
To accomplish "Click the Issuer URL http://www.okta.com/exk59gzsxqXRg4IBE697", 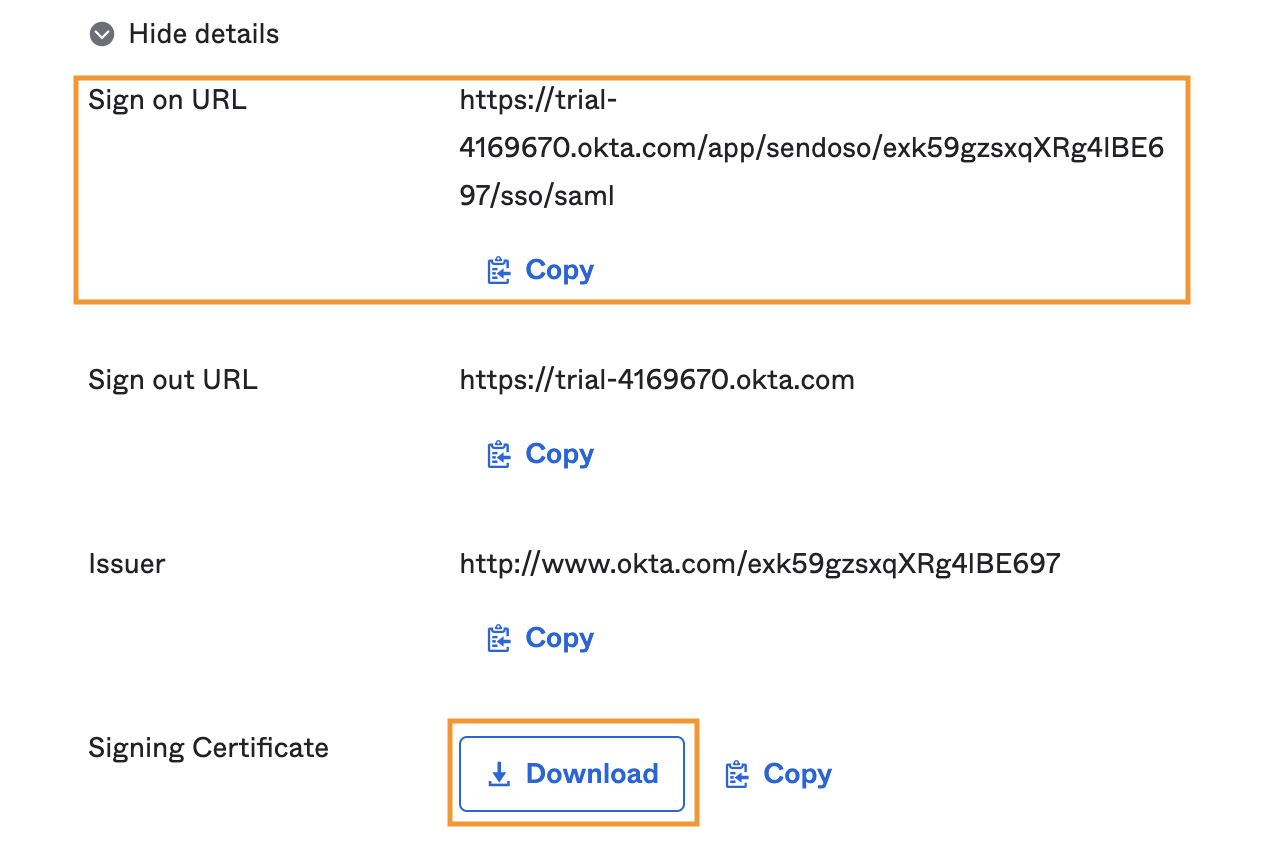I will click(760, 564).
